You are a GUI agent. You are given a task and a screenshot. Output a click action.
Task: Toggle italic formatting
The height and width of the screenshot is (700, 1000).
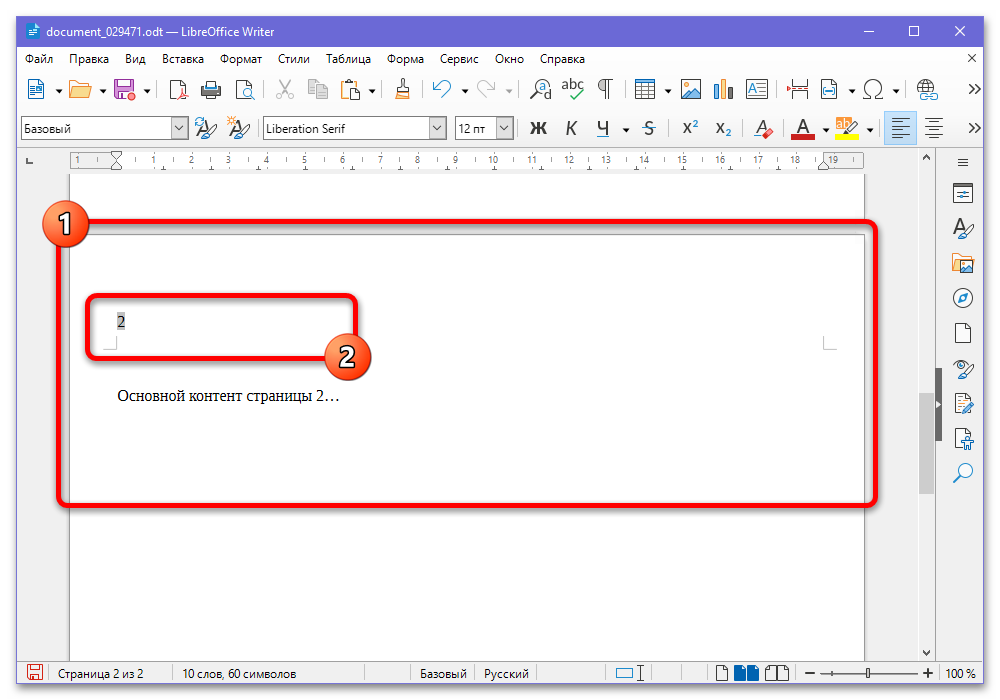point(571,129)
